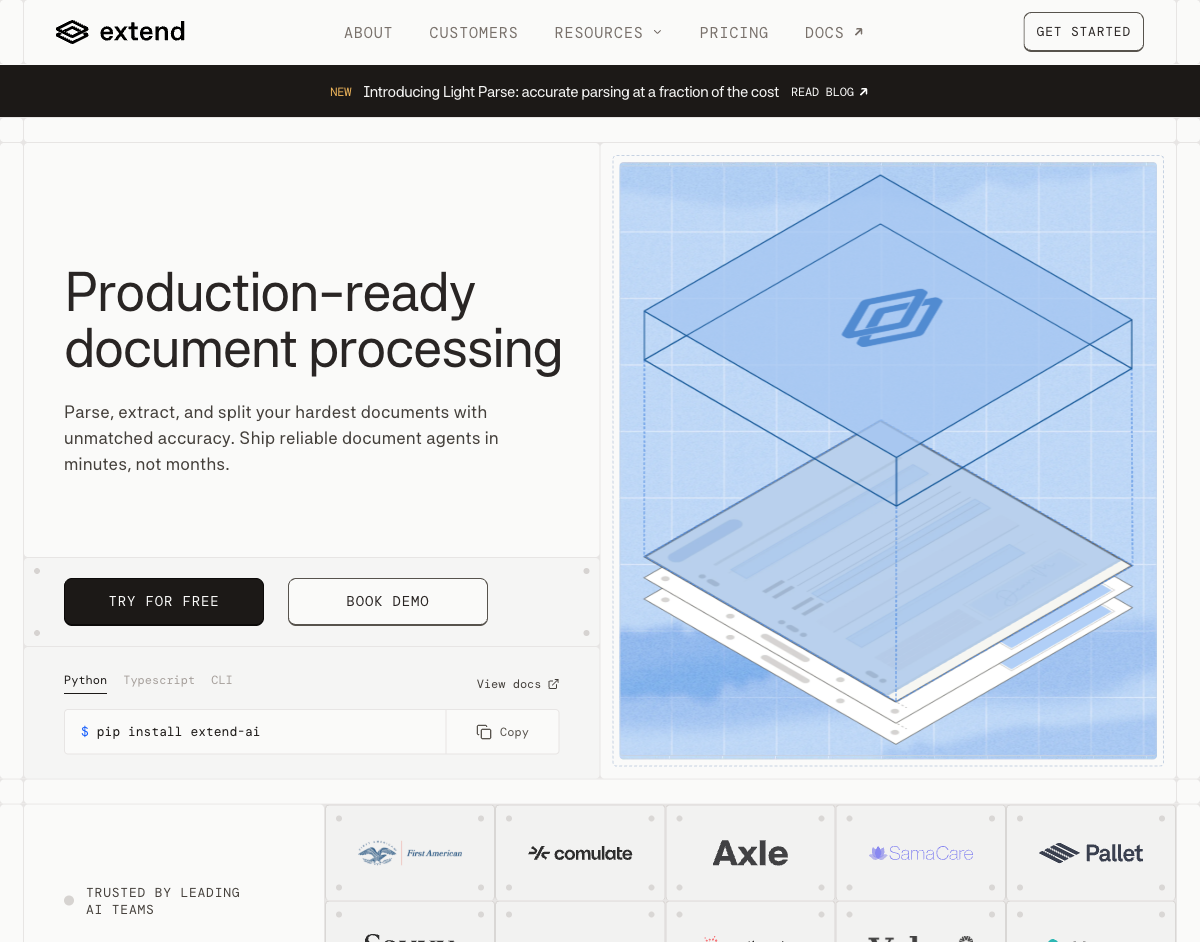Click the hero document layers illustration
1200x942 pixels.
[x=888, y=460]
